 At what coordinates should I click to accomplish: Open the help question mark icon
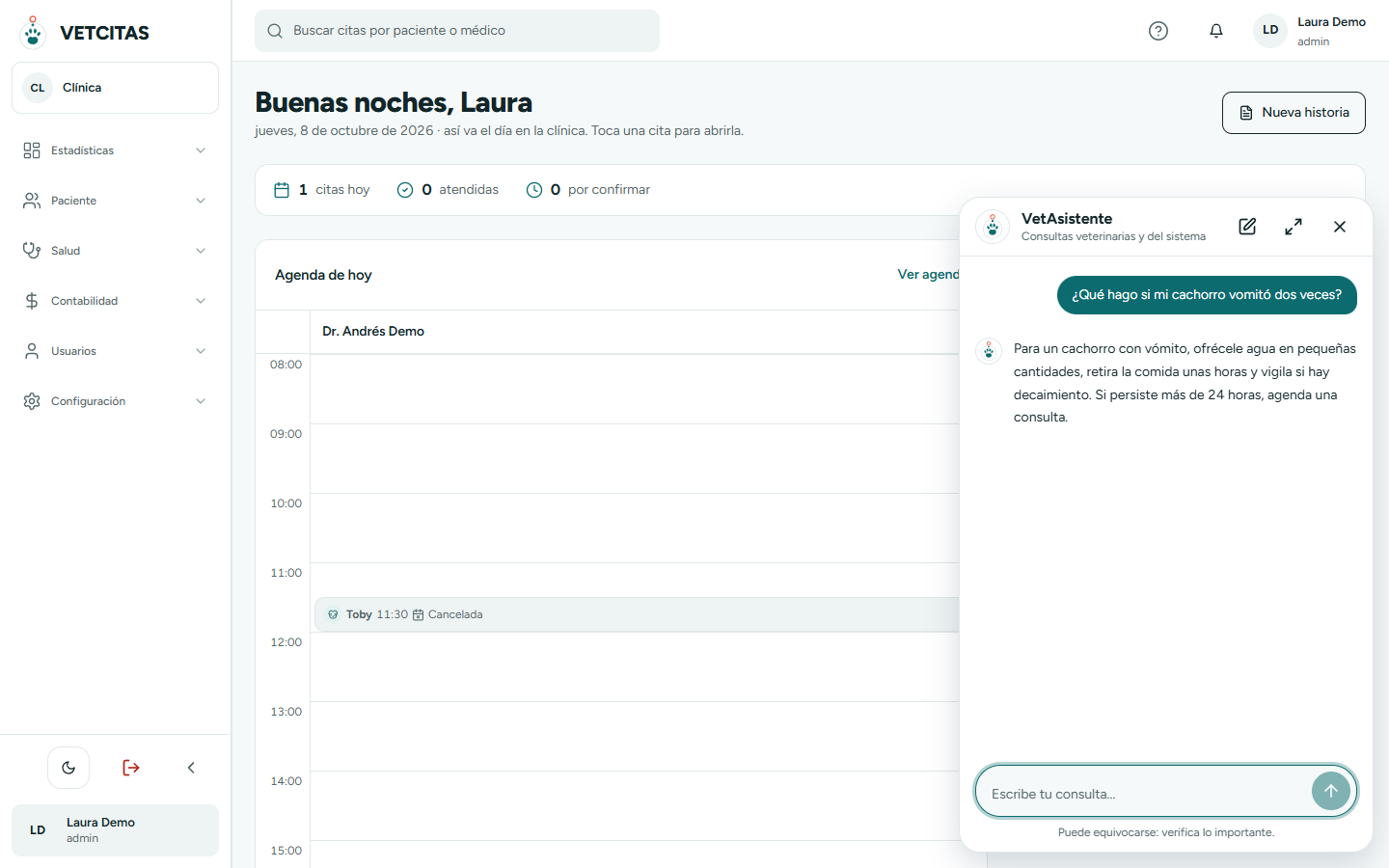pyautogui.click(x=1158, y=31)
